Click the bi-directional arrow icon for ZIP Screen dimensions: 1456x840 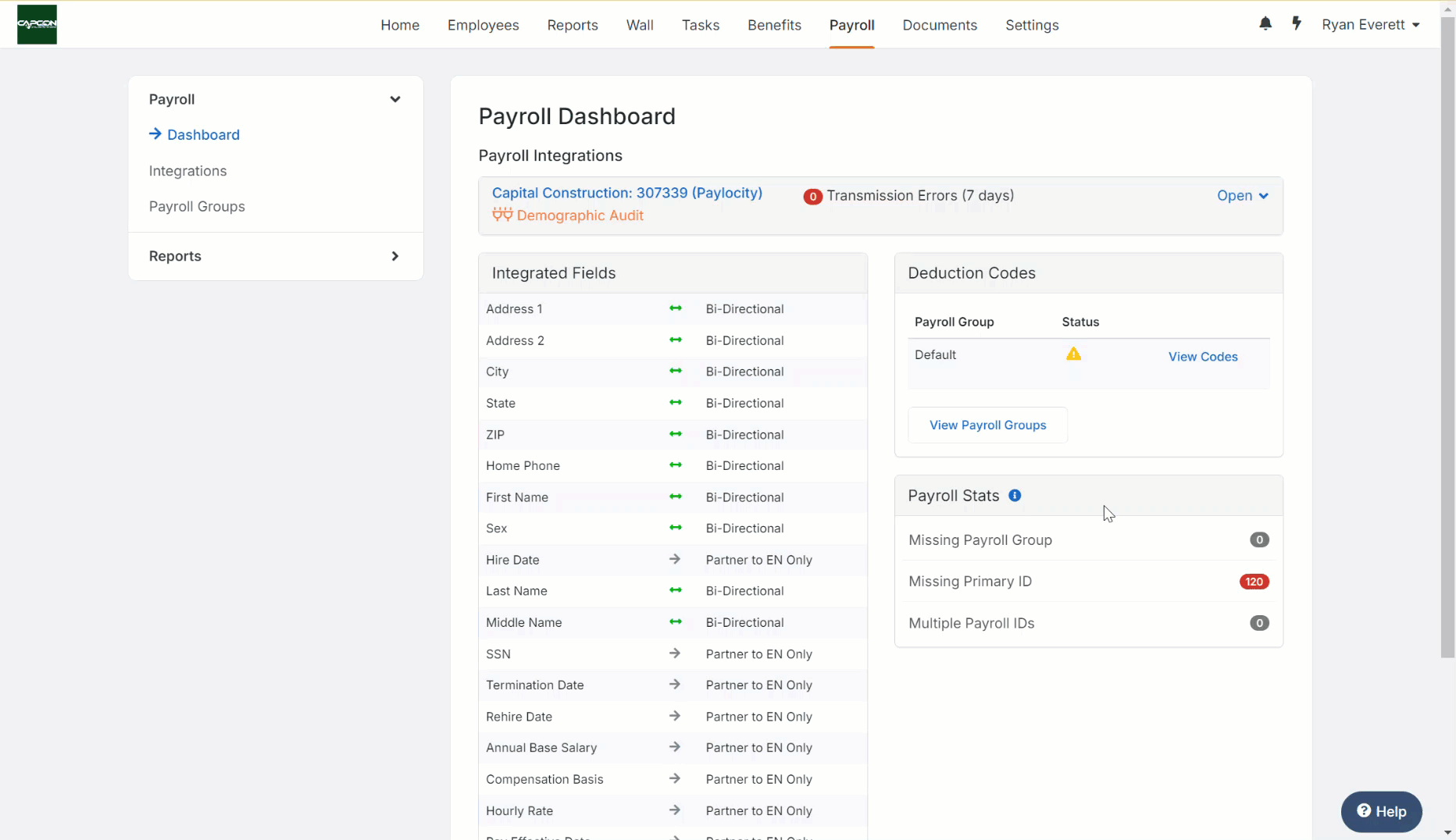point(676,434)
